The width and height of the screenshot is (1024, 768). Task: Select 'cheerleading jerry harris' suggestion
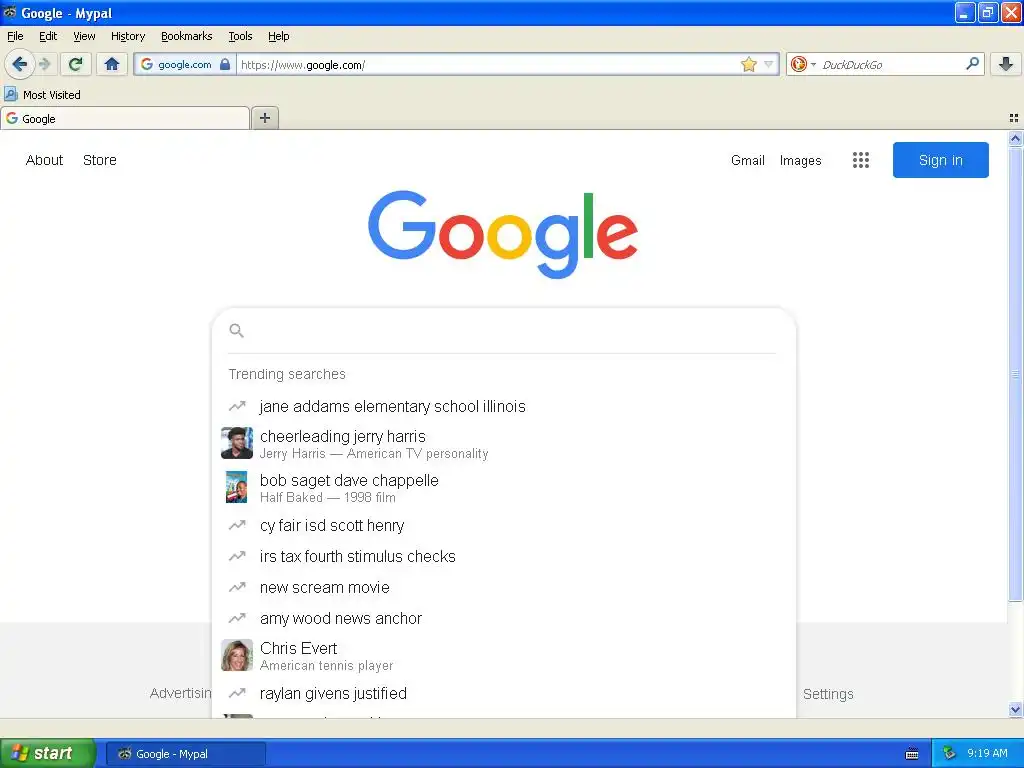click(x=343, y=436)
